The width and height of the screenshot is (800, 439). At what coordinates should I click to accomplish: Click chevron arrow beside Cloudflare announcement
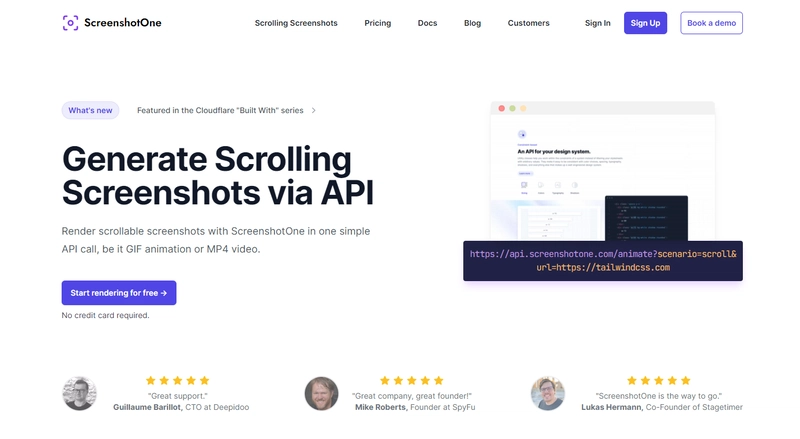(313, 110)
